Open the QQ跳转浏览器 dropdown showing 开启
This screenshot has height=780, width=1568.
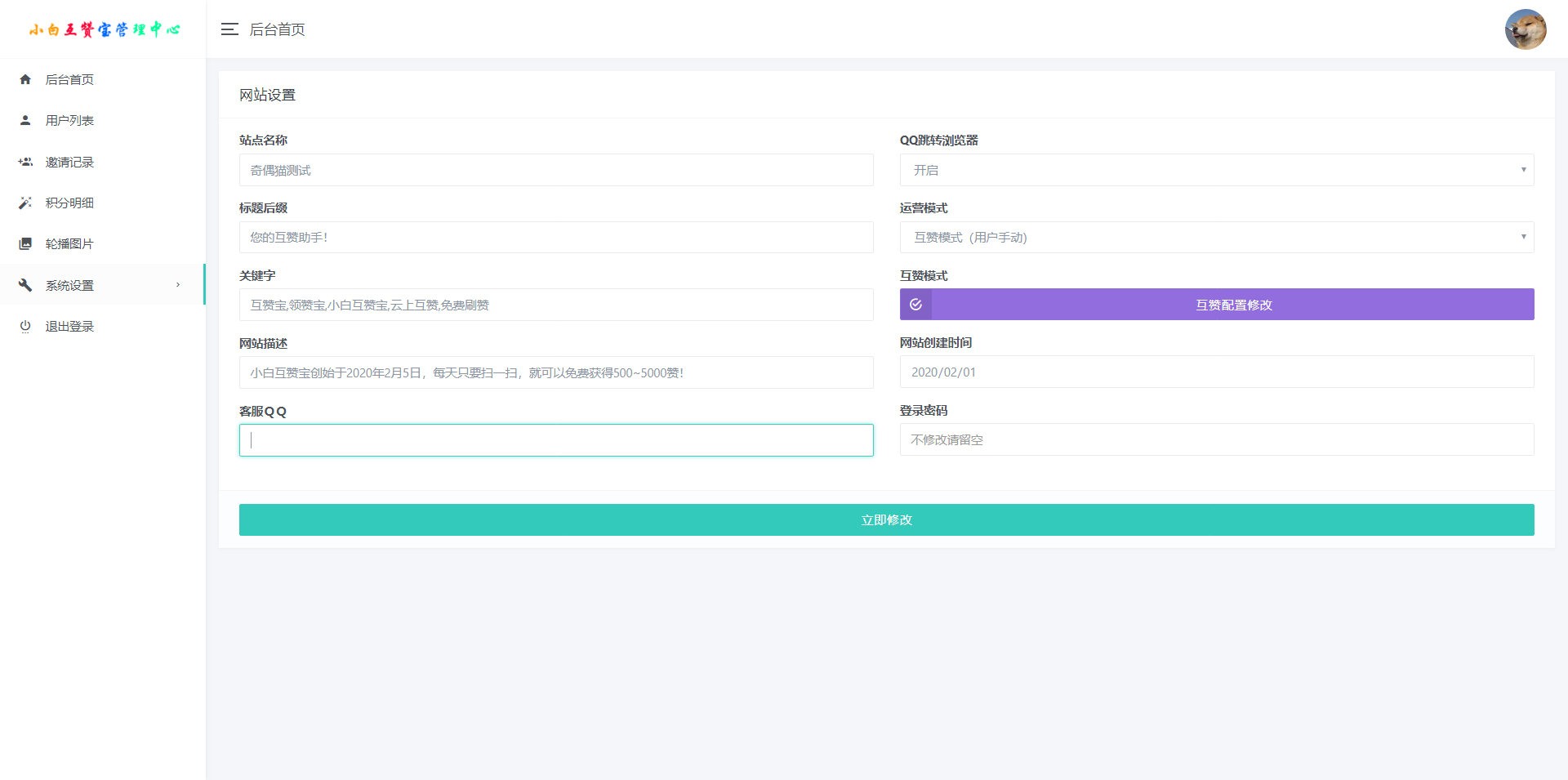[x=1217, y=170]
